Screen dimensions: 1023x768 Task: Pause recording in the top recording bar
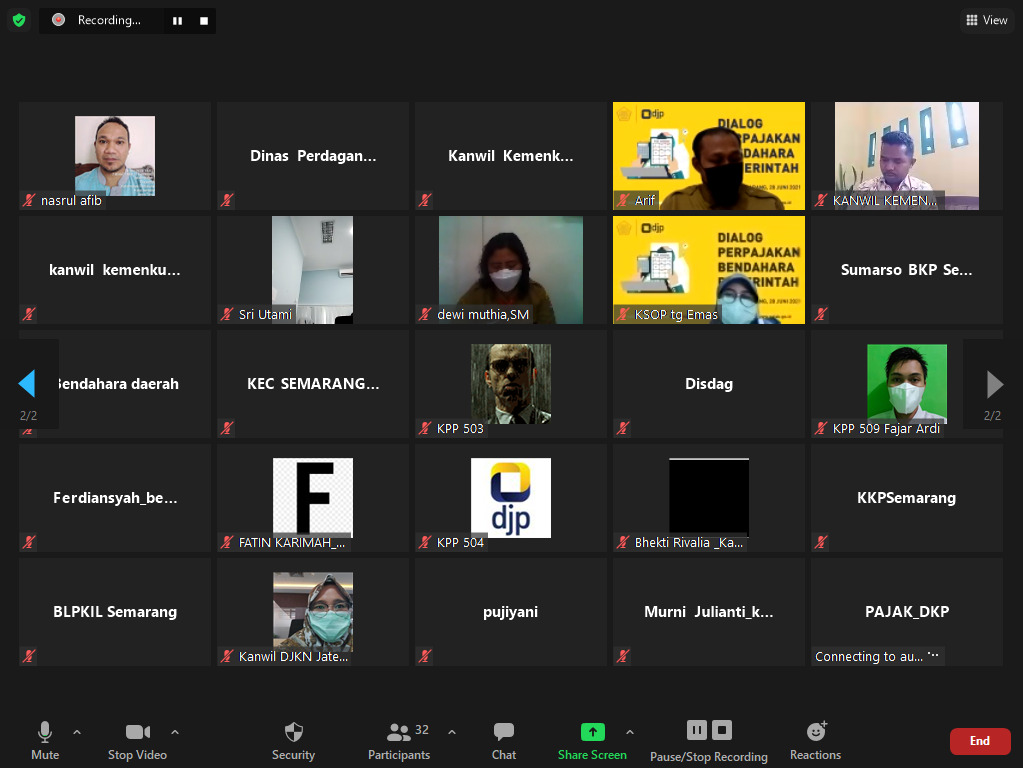pos(177,20)
